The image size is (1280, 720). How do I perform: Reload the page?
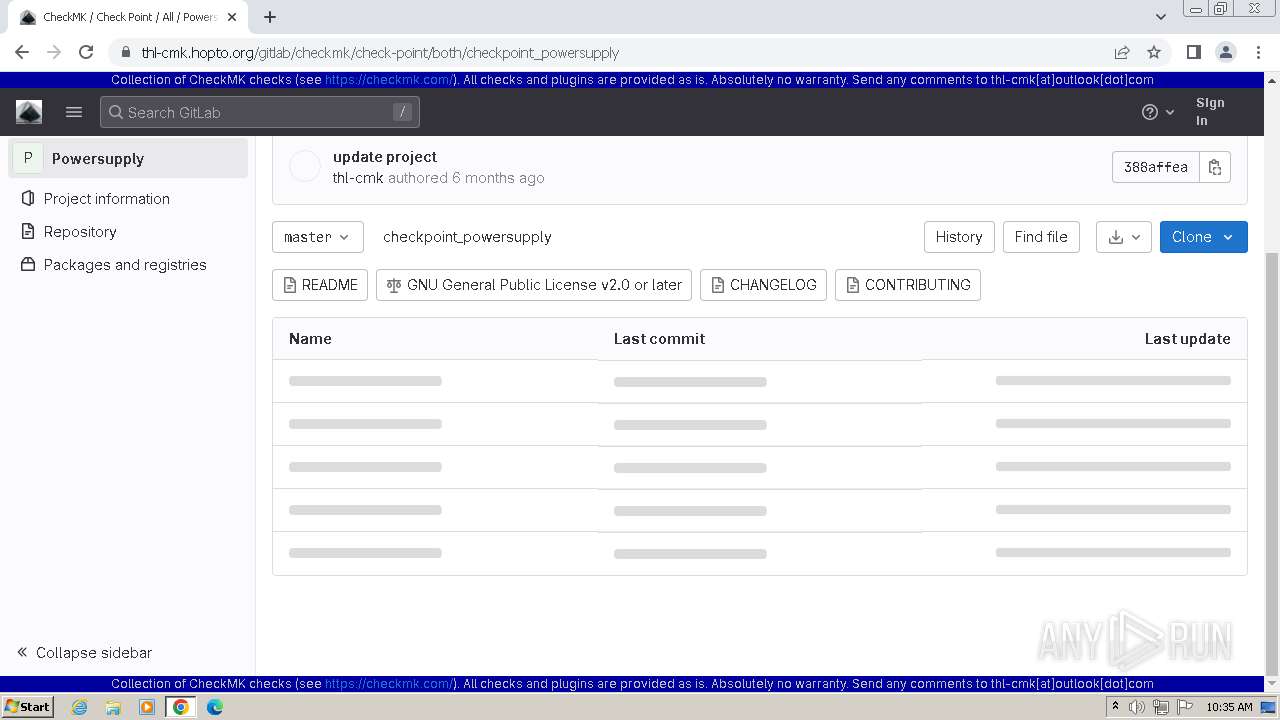click(x=86, y=52)
